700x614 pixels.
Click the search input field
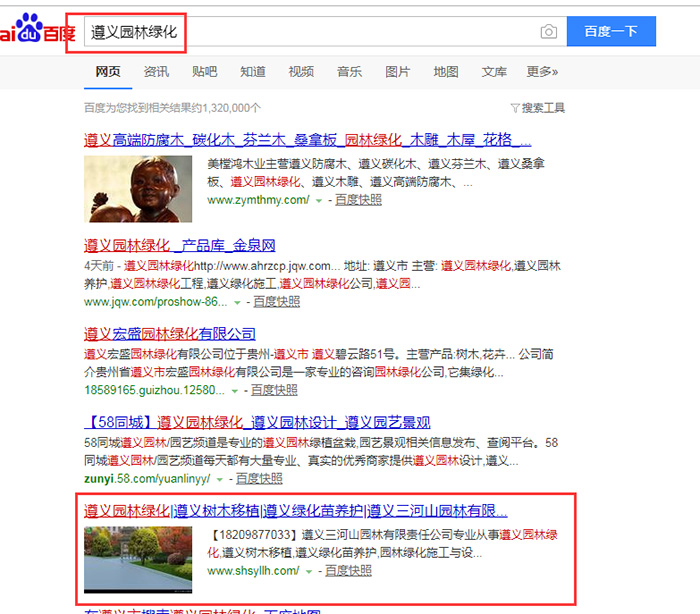point(300,32)
